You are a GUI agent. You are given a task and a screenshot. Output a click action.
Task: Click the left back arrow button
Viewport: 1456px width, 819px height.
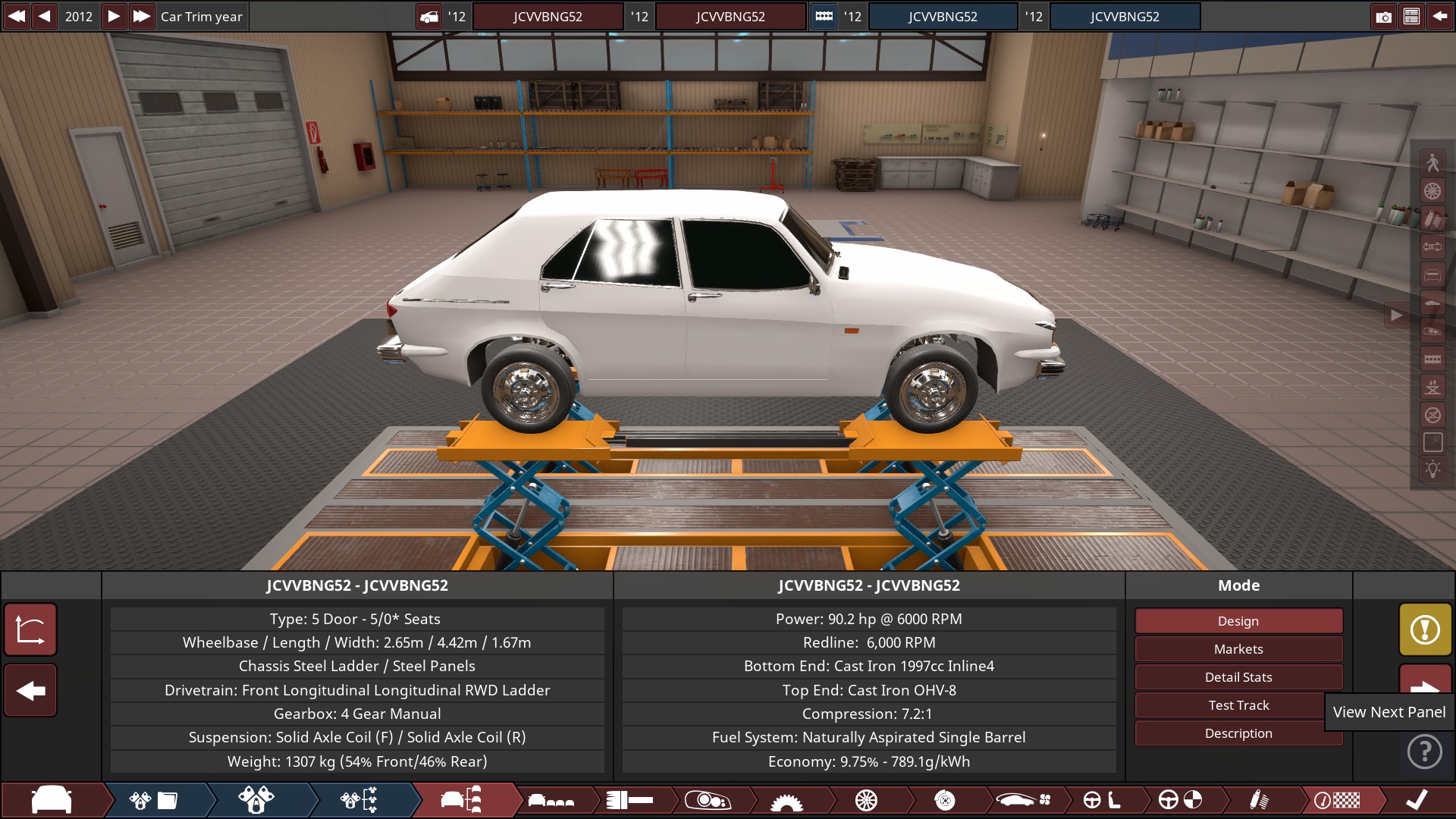30,691
